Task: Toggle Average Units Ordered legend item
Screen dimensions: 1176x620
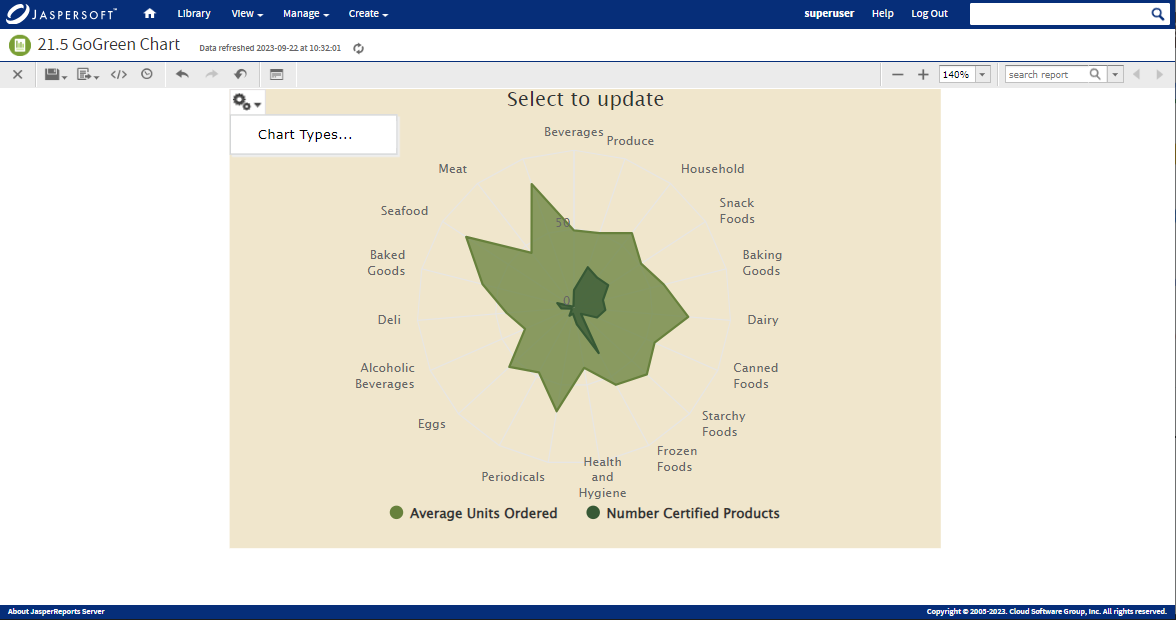Action: [x=473, y=513]
